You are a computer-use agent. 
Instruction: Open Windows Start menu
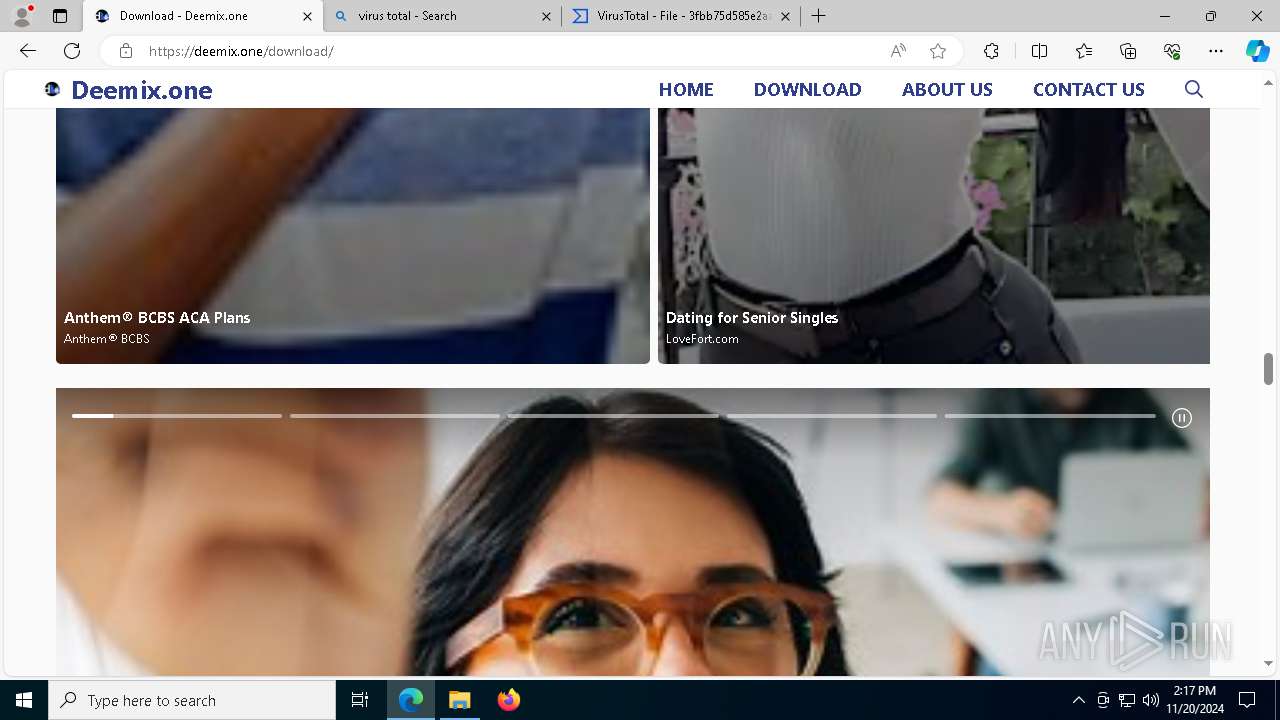click(24, 700)
